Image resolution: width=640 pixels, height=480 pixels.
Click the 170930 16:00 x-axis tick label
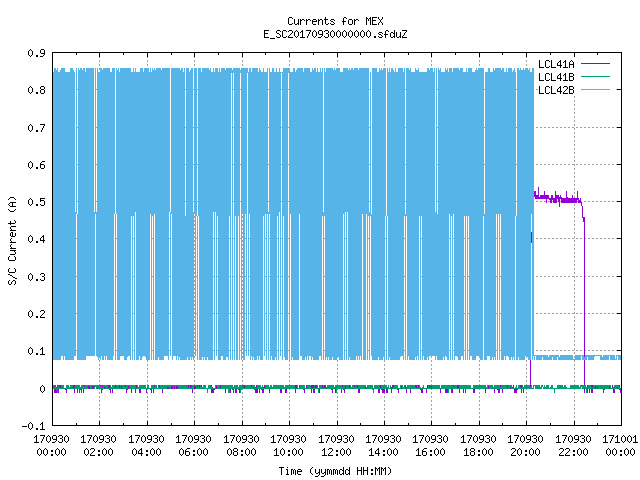(x=431, y=446)
